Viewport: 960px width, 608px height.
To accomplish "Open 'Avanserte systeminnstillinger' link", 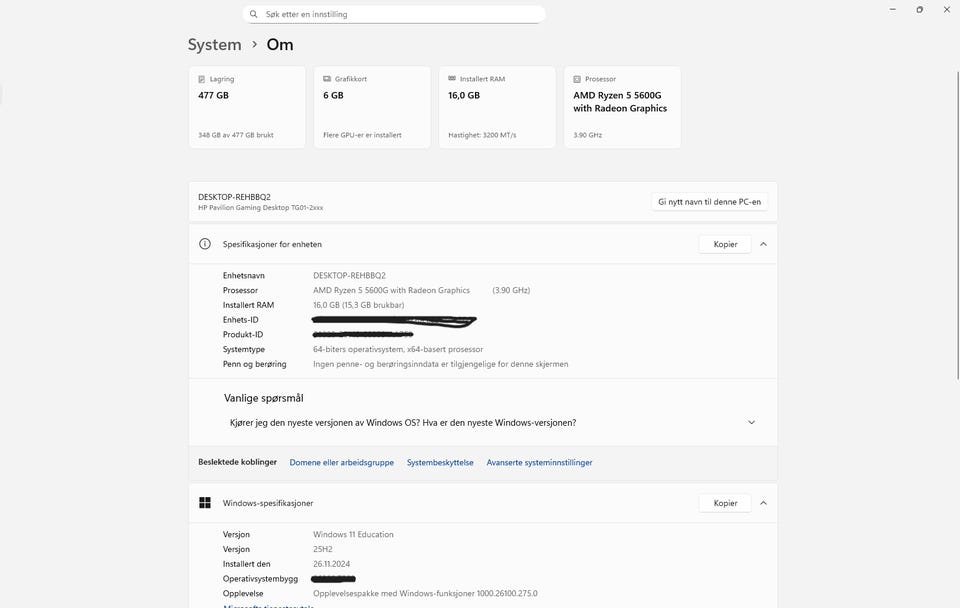I will click(539, 463).
